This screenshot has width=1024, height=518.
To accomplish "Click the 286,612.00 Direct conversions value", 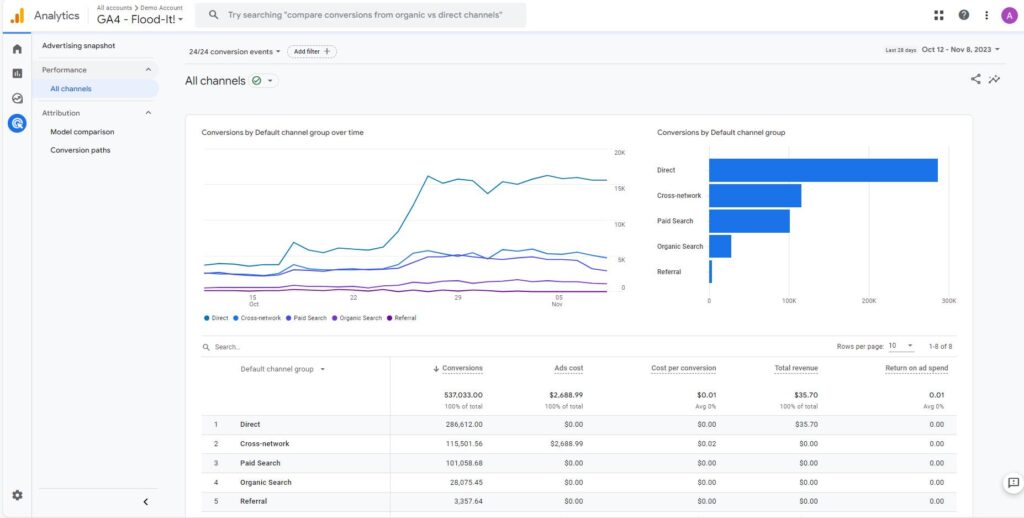I will [463, 425].
